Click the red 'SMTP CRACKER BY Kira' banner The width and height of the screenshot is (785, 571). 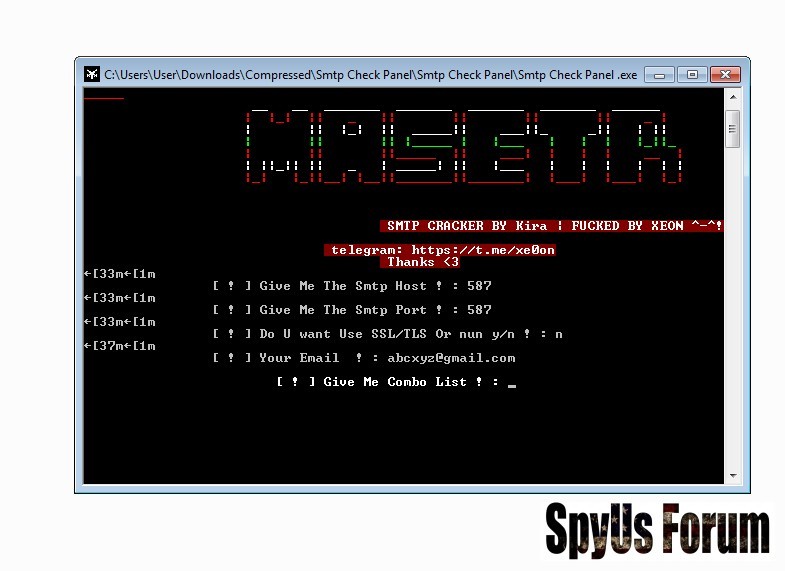(x=552, y=226)
